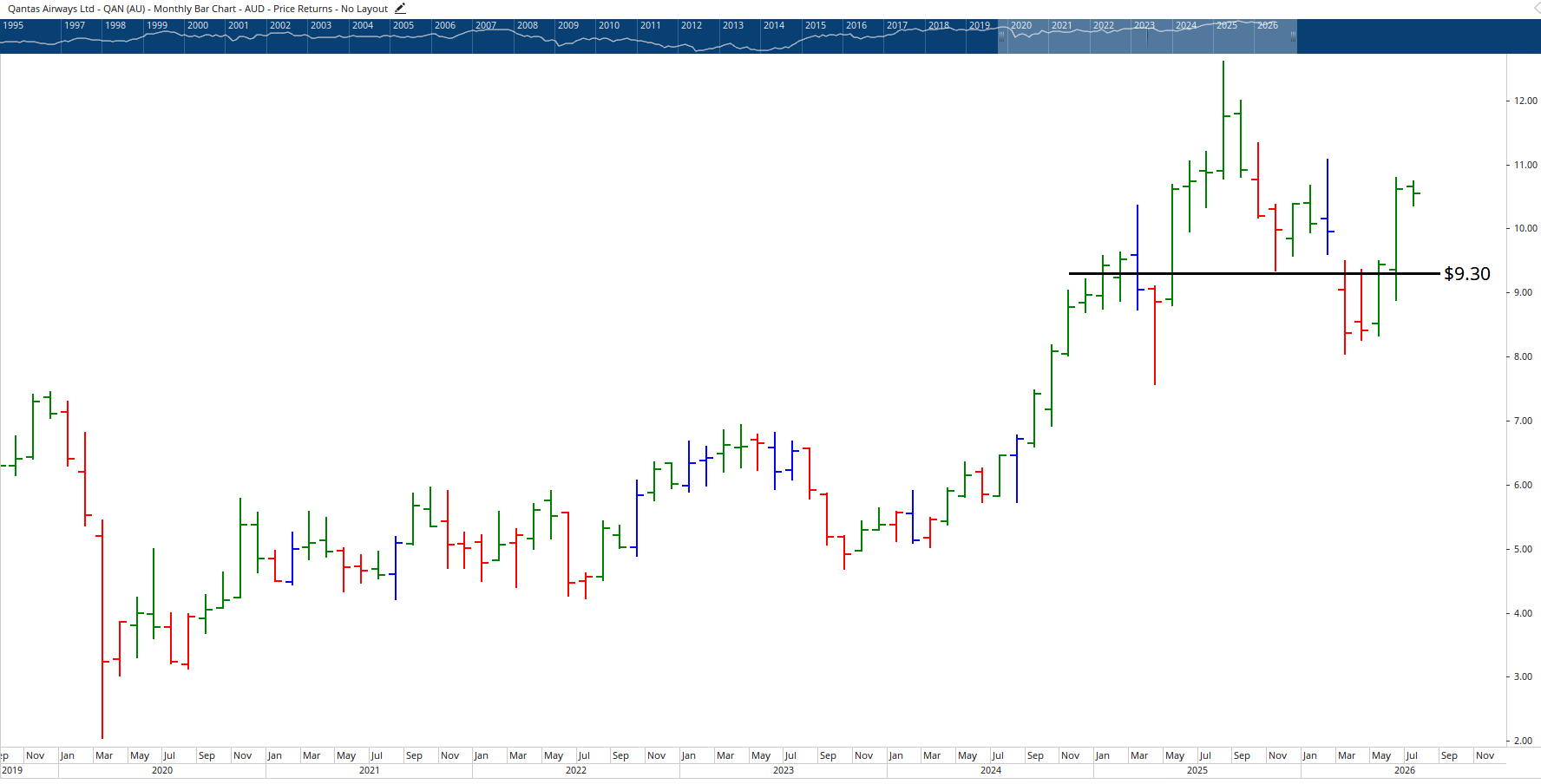Click the 6.00 price axis label
Viewport: 1541px width, 784px height.
[x=1523, y=485]
